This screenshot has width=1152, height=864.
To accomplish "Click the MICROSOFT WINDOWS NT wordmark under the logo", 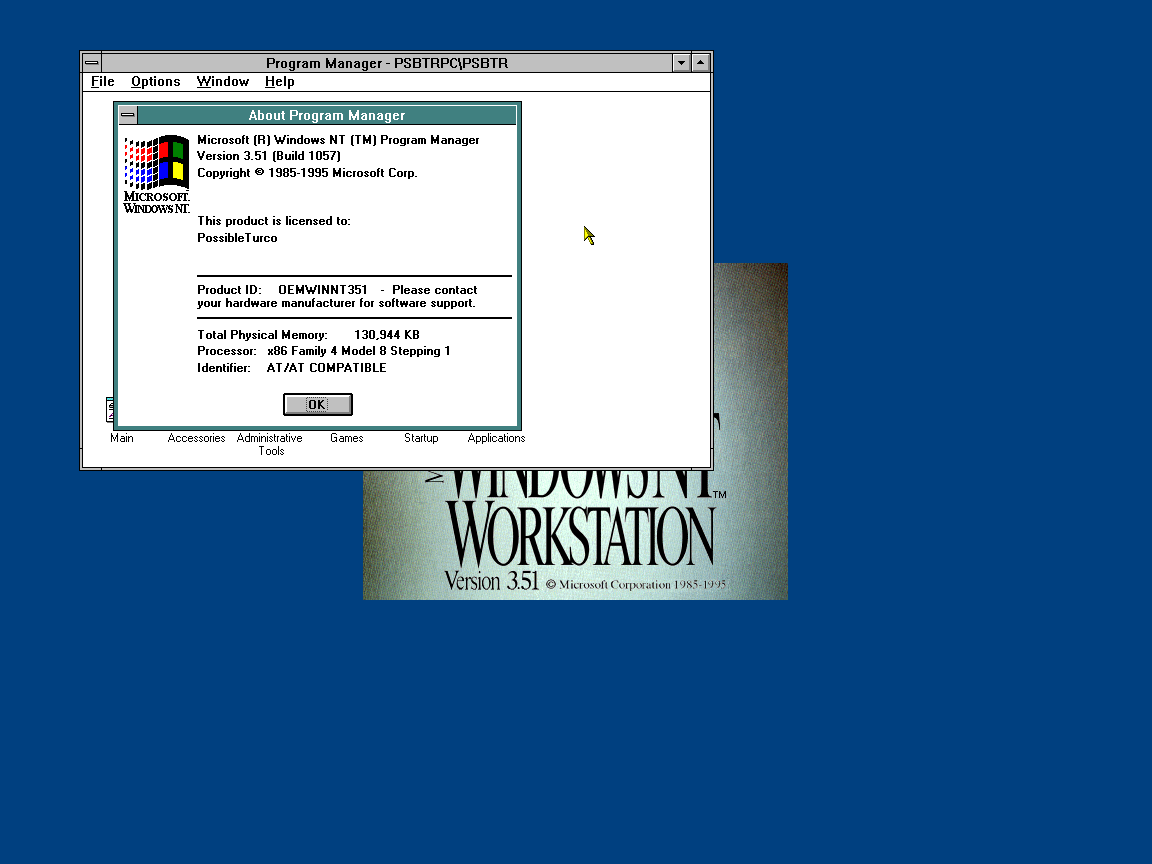I will point(155,202).
